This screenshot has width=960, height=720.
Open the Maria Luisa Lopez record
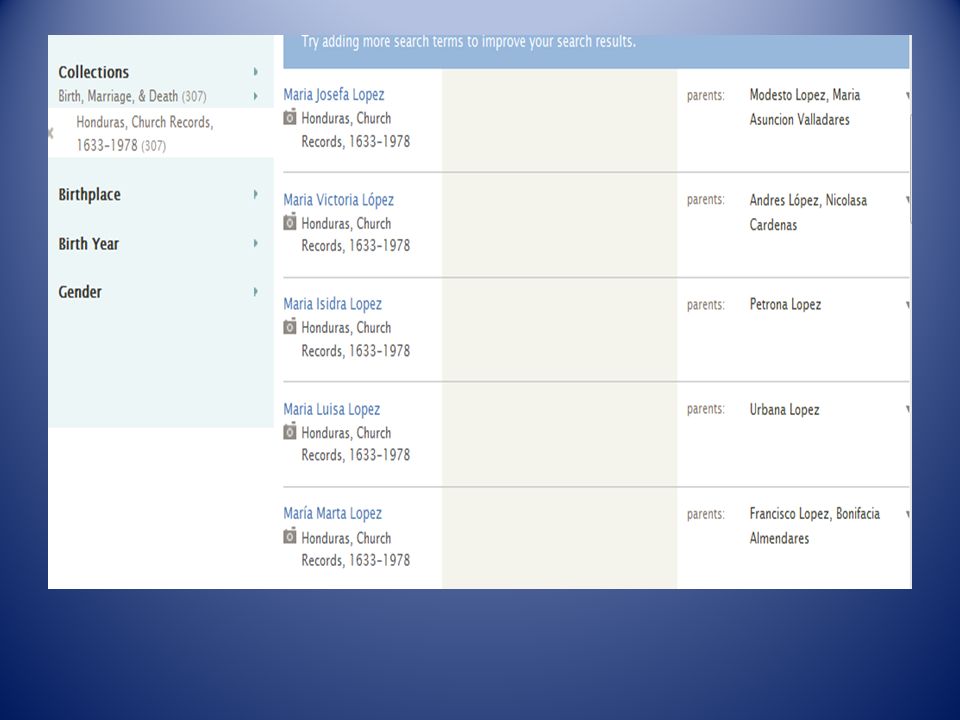coord(331,409)
